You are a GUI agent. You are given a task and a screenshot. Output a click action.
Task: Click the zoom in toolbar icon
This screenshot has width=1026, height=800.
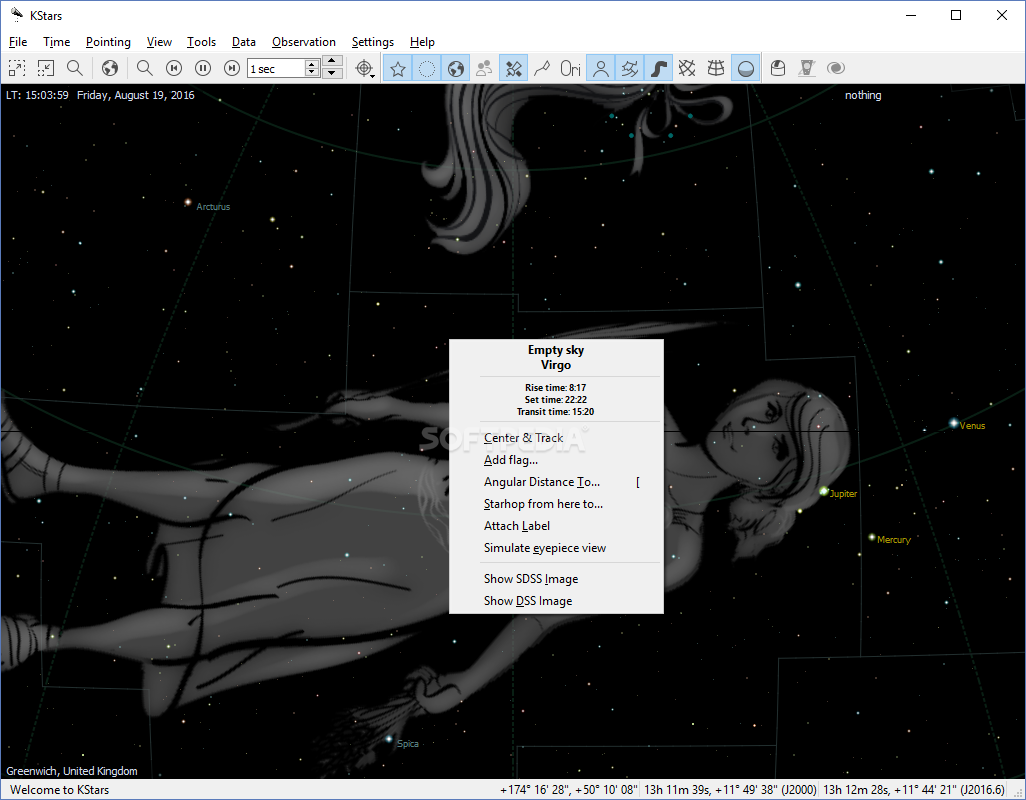[17, 68]
